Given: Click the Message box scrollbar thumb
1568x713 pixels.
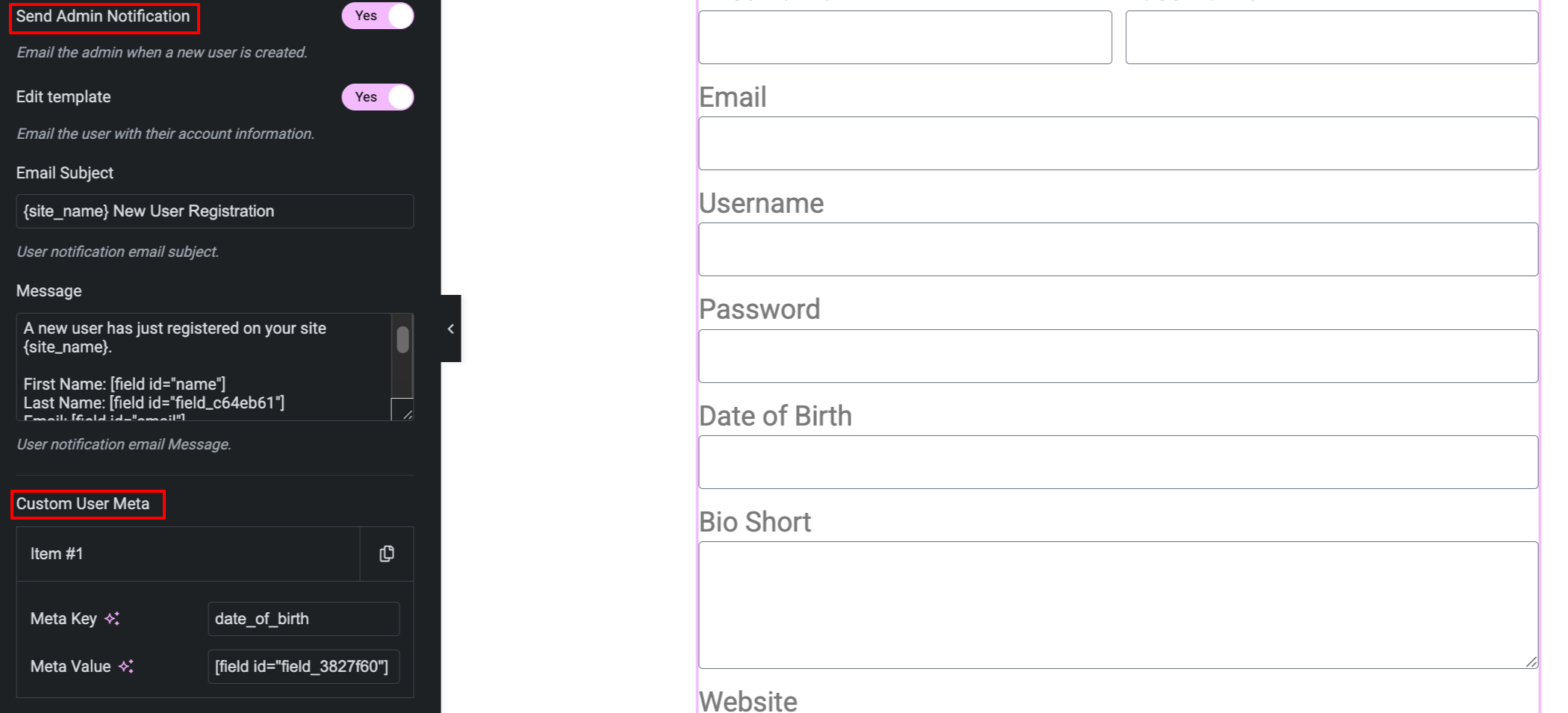Looking at the screenshot, I should 402,340.
